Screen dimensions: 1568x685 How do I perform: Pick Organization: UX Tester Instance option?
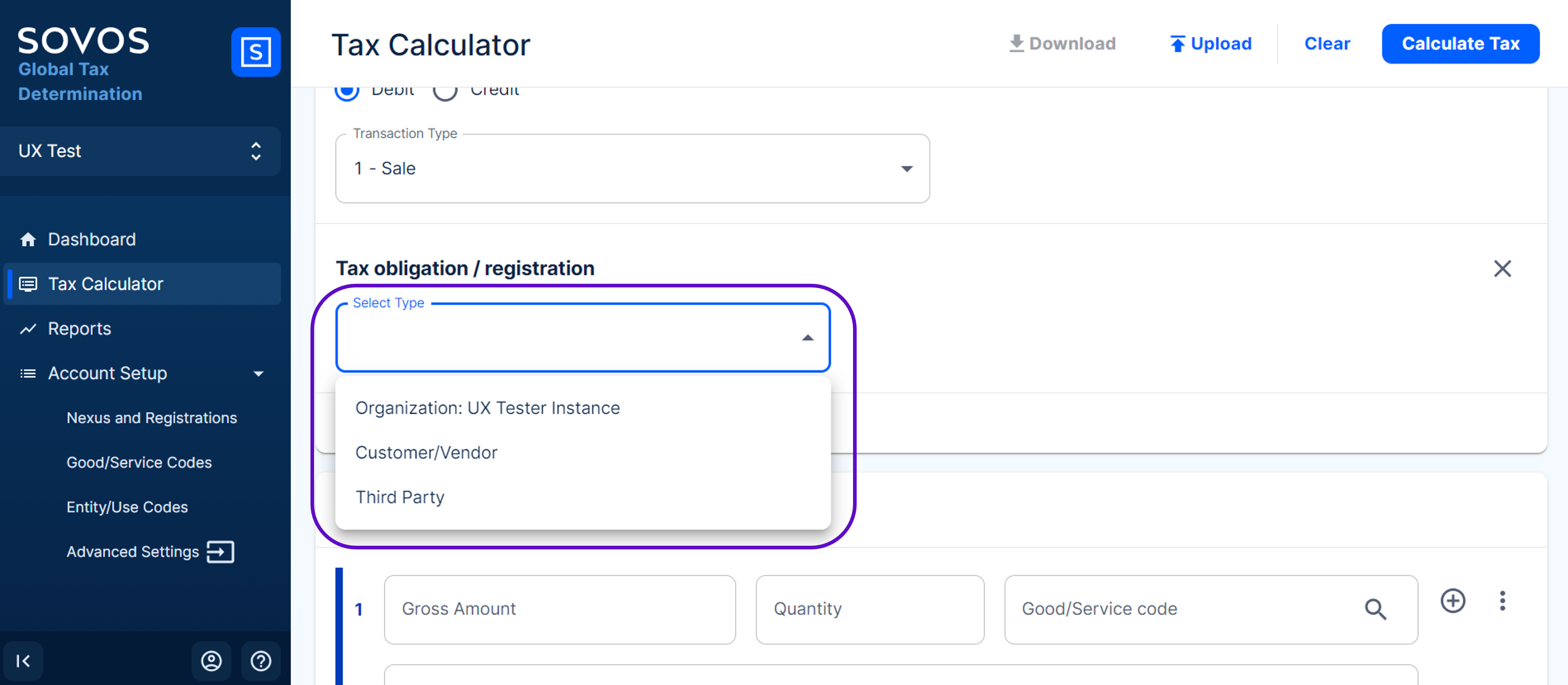click(487, 408)
